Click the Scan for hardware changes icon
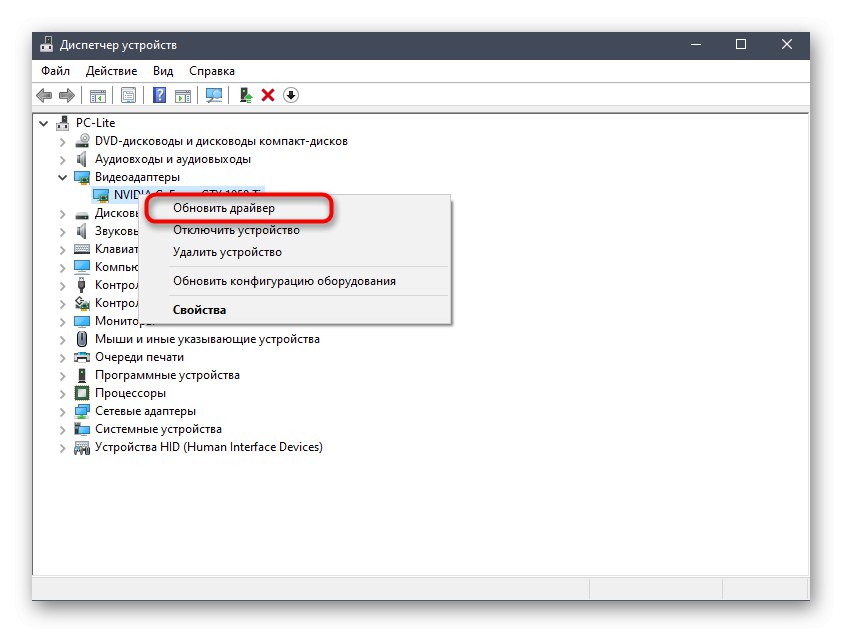Image resolution: width=842 pixels, height=633 pixels. pyautogui.click(x=213, y=94)
